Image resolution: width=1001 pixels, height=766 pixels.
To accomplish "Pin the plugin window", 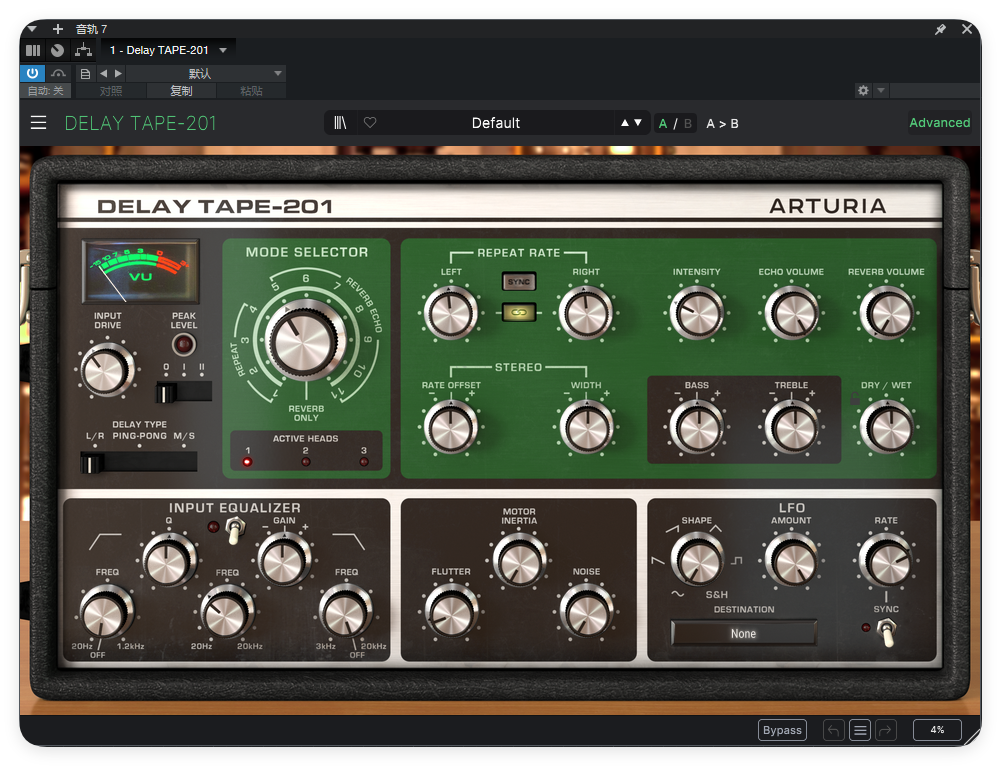I will (940, 29).
